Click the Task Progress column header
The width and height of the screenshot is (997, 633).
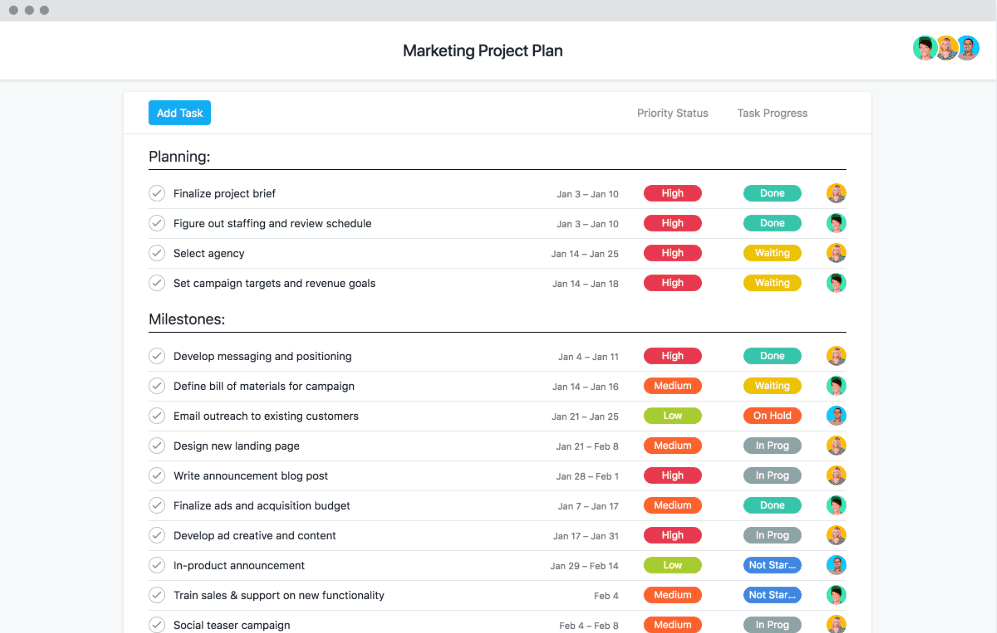[x=772, y=113]
